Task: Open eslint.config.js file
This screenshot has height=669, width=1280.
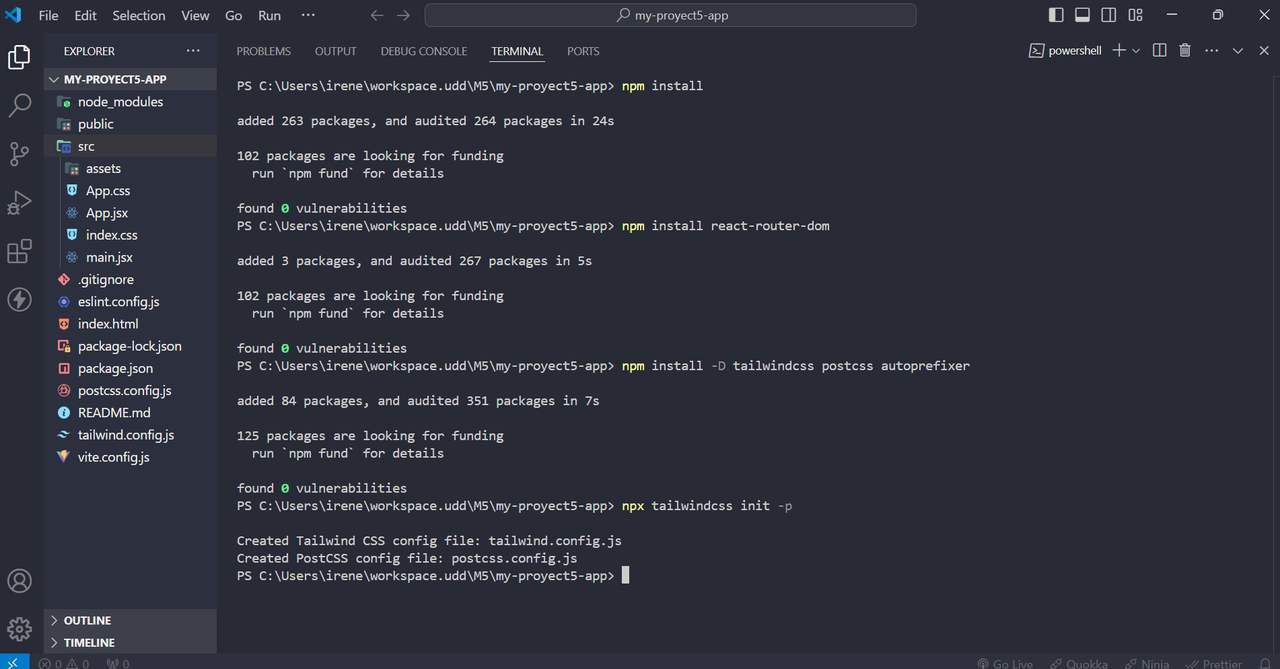Action: pyautogui.click(x=130, y=301)
